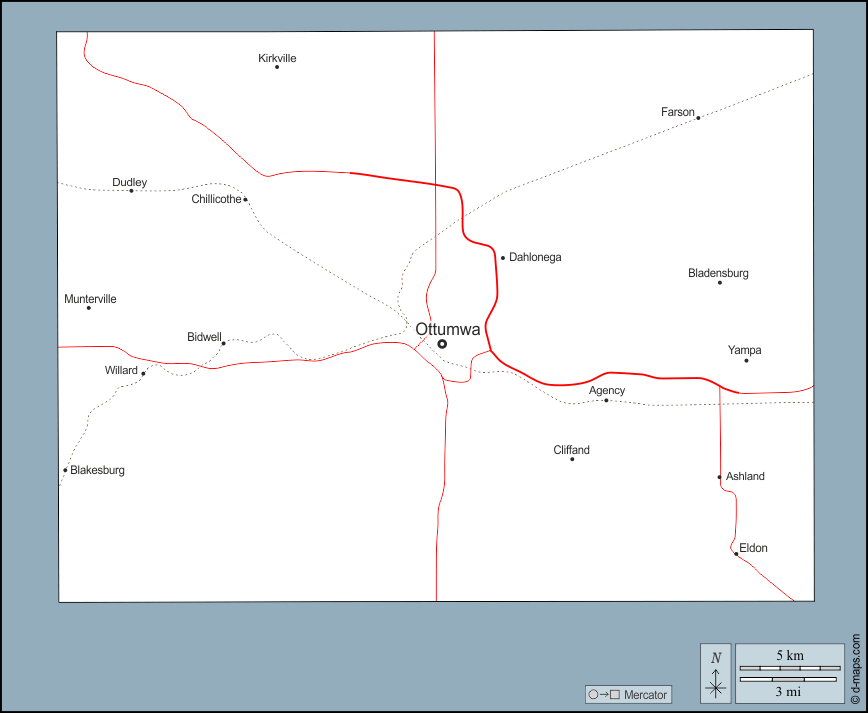Click the Farson town dot marker
This screenshot has width=868, height=713.
tap(698, 118)
